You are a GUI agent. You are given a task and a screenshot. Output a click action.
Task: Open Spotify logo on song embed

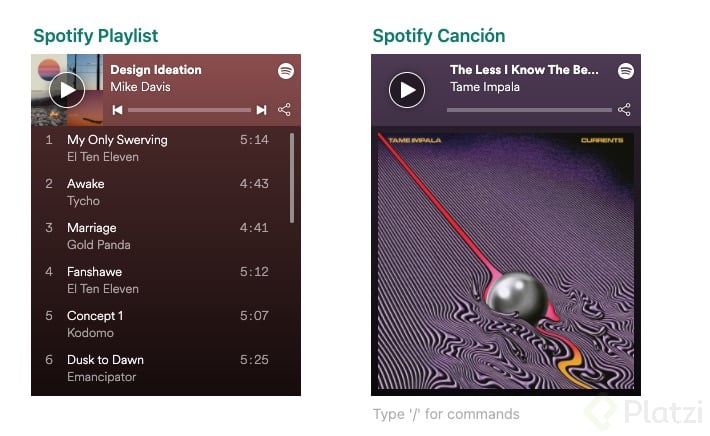[626, 71]
